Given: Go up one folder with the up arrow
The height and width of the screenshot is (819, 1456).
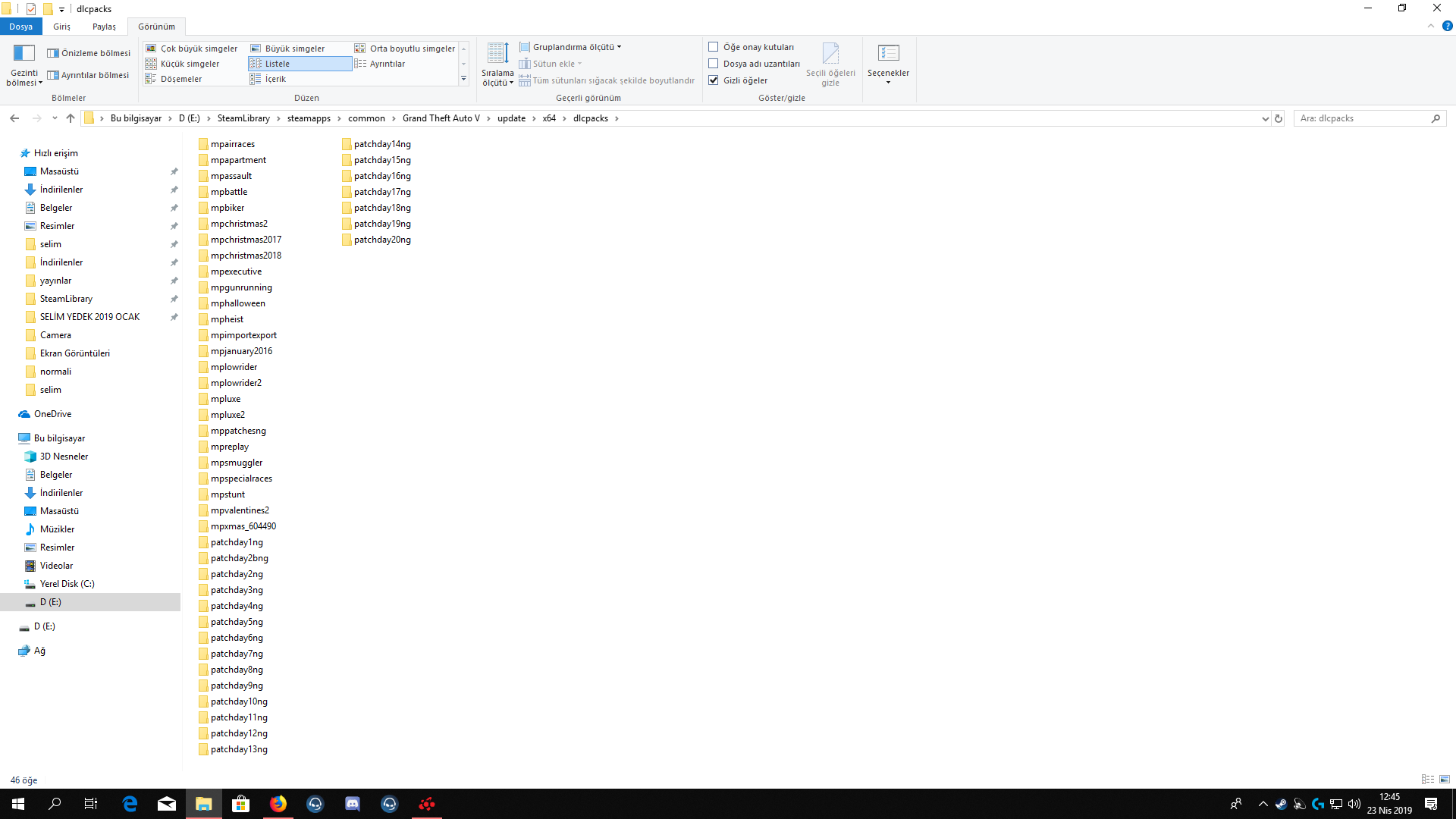Looking at the screenshot, I should 71,118.
